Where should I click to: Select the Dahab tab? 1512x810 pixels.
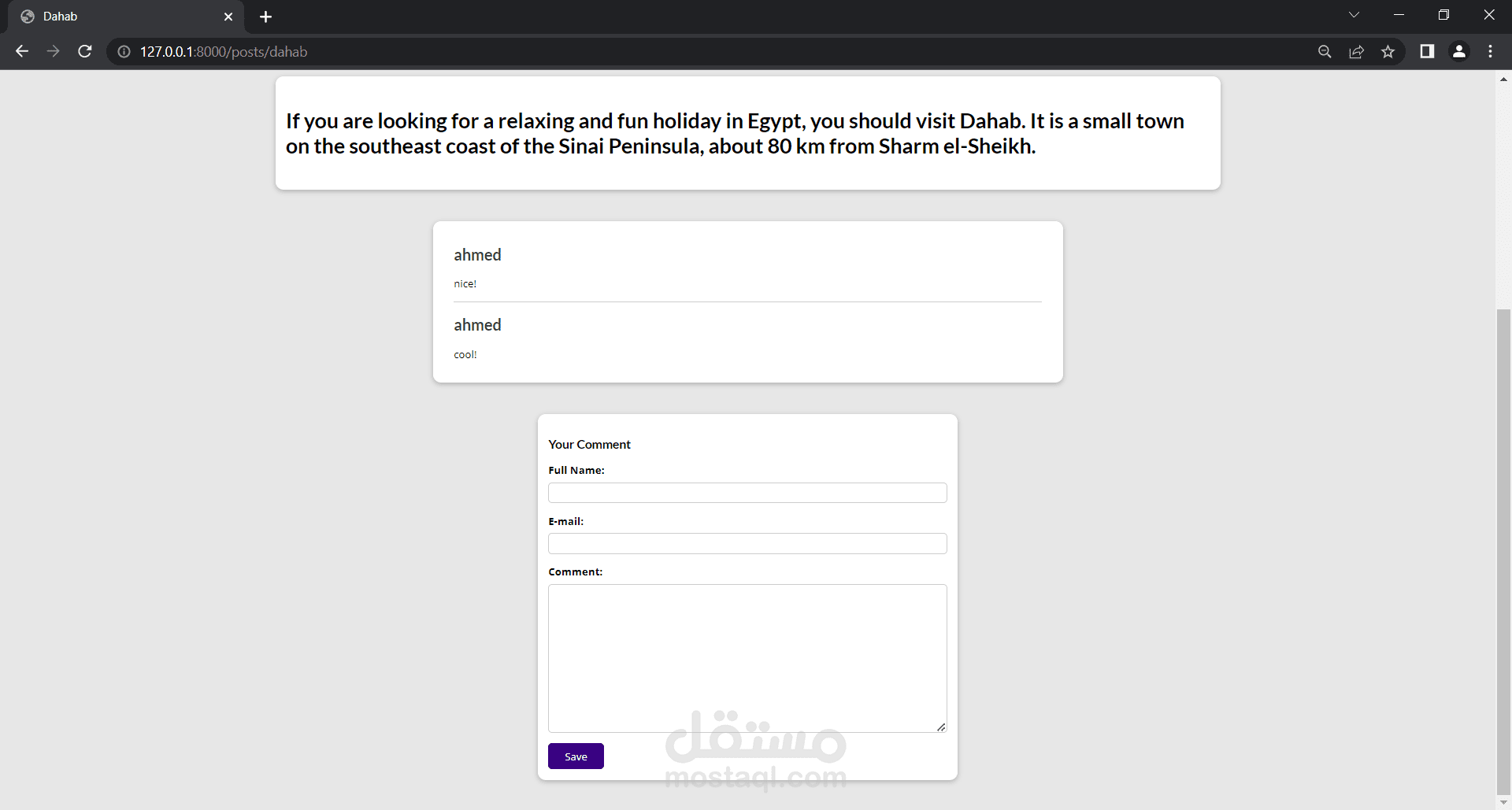click(x=118, y=17)
